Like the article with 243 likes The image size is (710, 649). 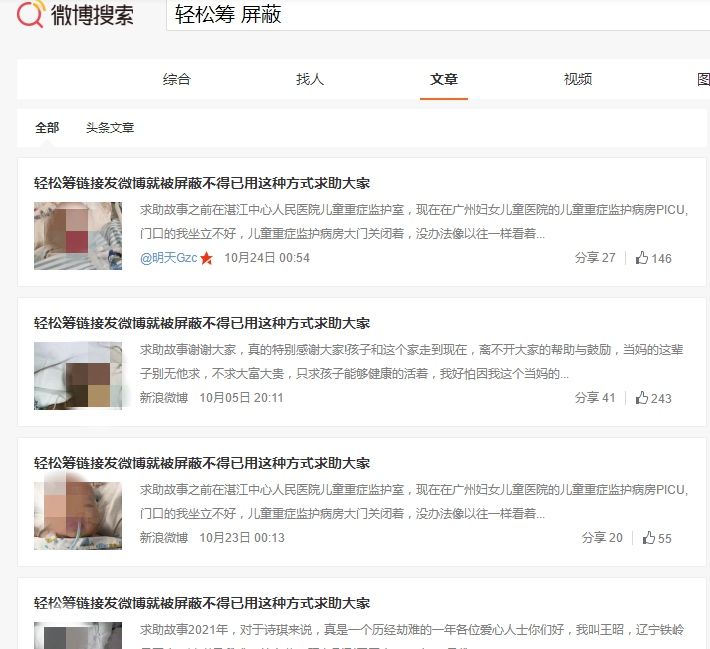pyautogui.click(x=653, y=398)
